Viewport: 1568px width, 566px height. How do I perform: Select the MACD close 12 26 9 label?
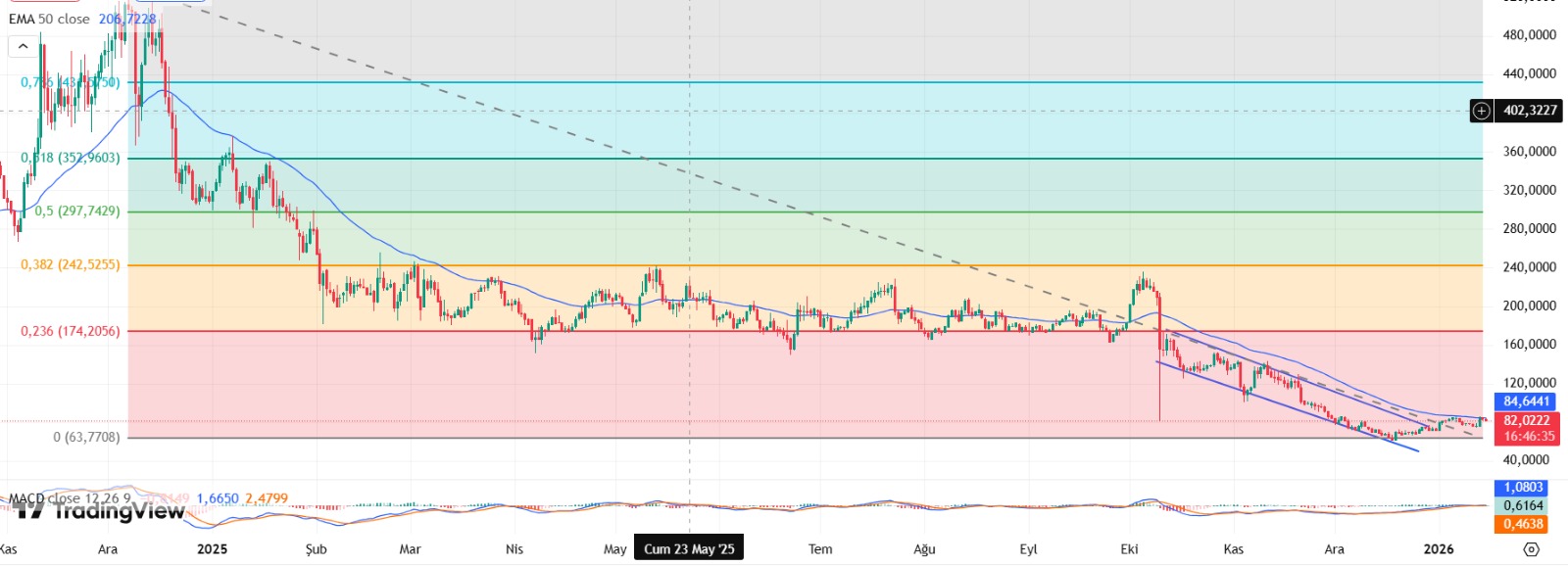(69, 498)
